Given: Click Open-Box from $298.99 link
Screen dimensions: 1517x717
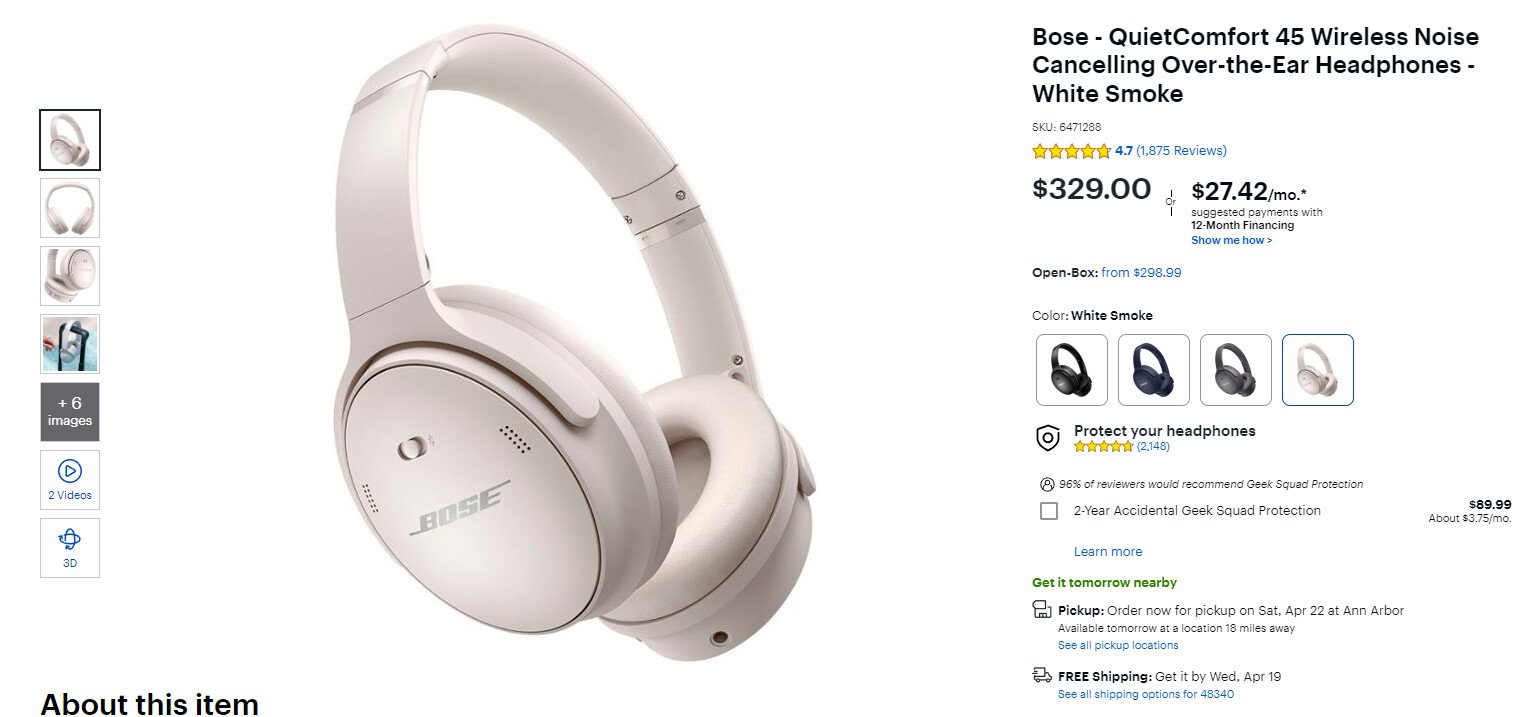Looking at the screenshot, I should (1141, 272).
